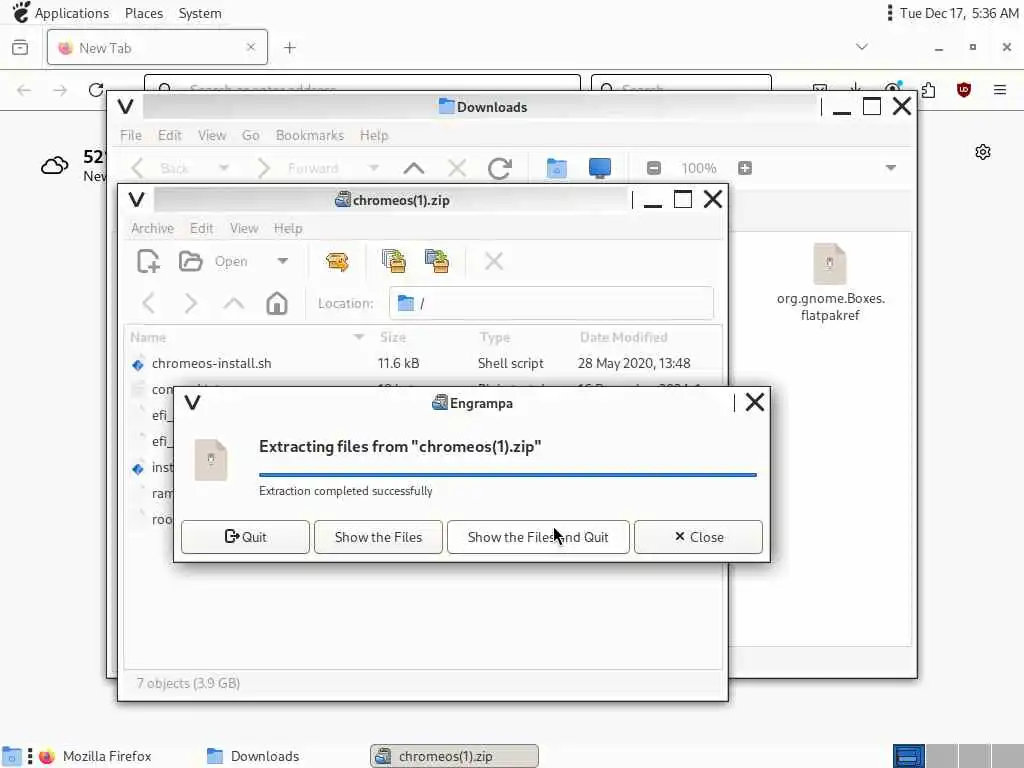Click show desktop icon in bottom panel

11,756
